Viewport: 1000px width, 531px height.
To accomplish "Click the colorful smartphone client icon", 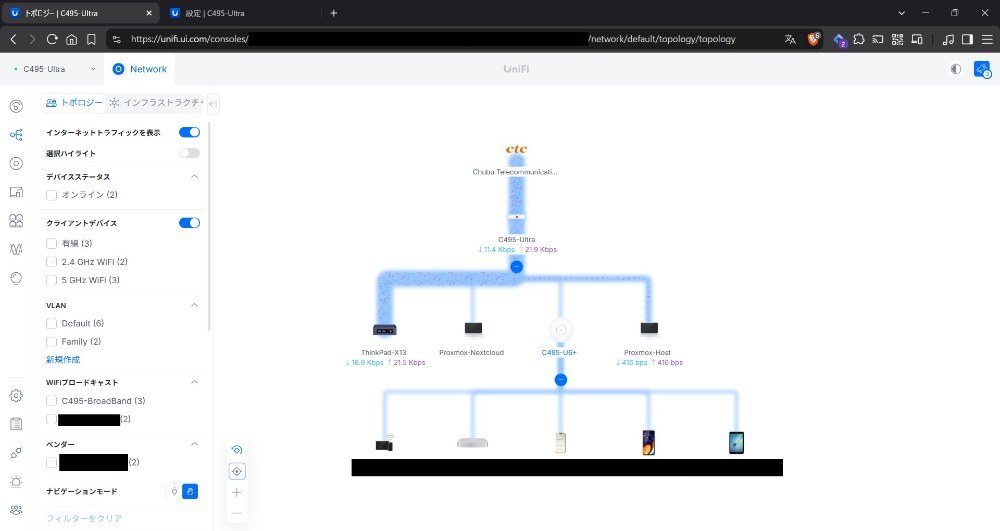I will (648, 442).
